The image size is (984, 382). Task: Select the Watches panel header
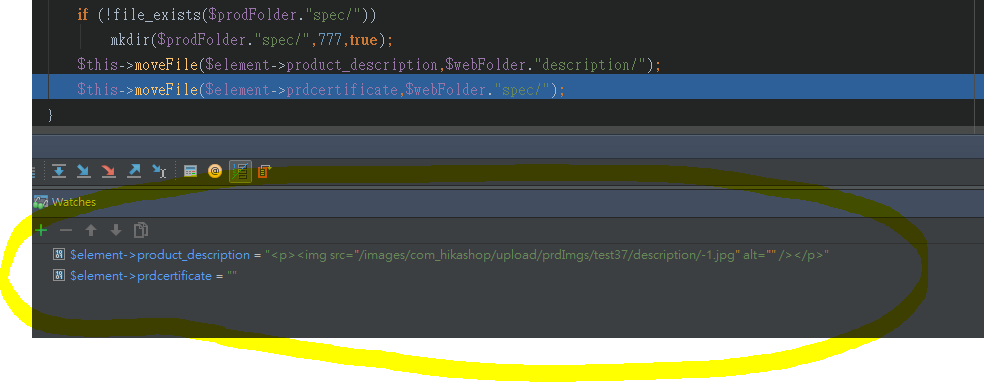pyautogui.click(x=508, y=202)
